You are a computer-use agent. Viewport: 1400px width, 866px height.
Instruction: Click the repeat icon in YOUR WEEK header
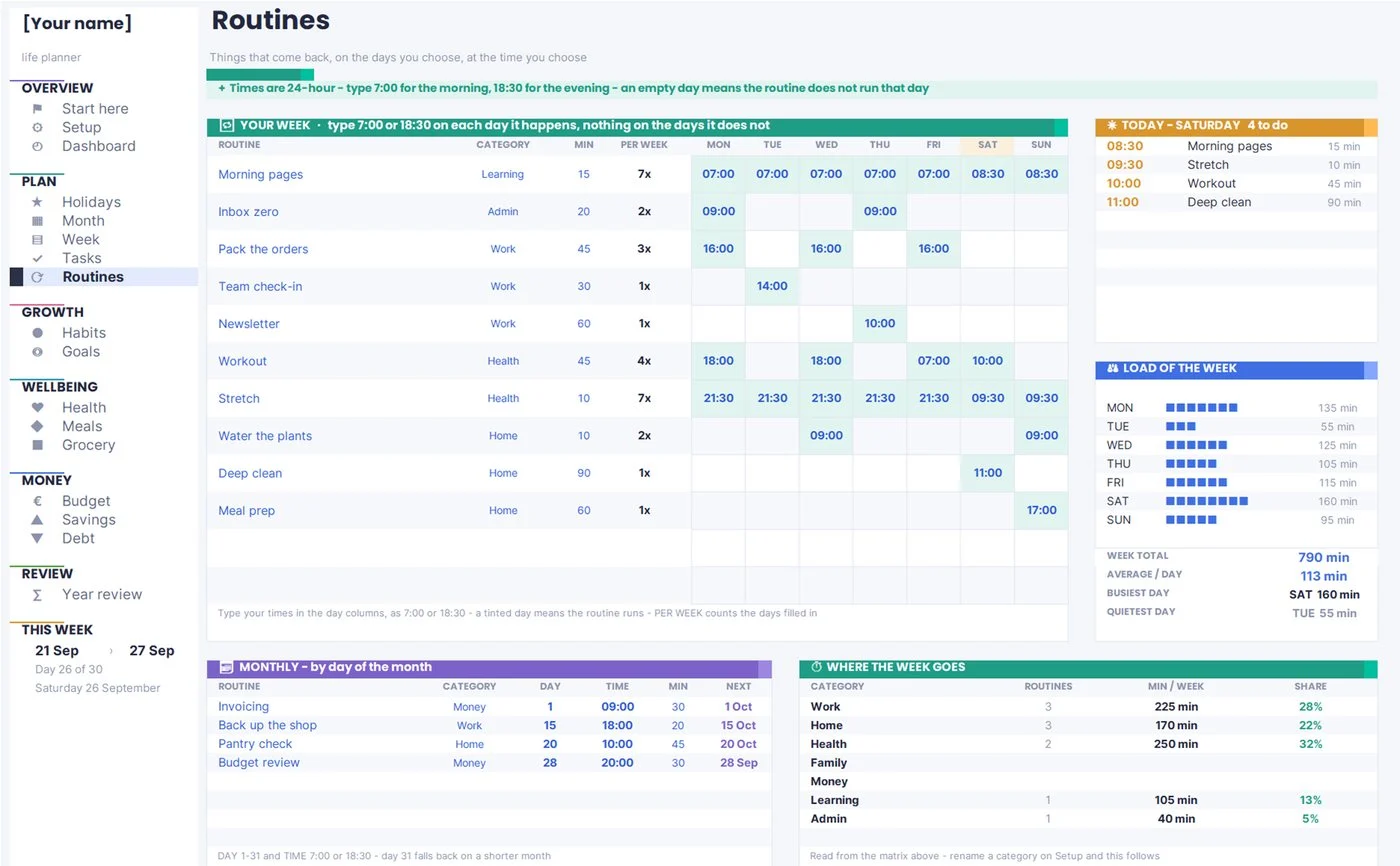[x=226, y=126]
